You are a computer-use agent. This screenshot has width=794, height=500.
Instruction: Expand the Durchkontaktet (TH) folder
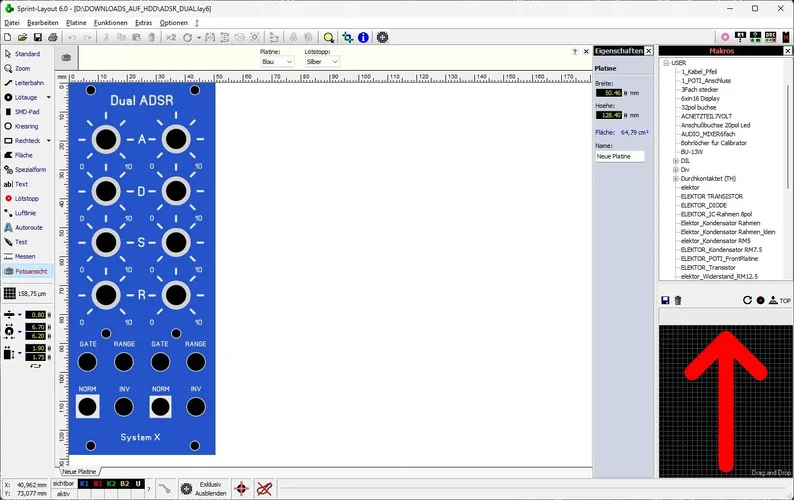pos(676,179)
